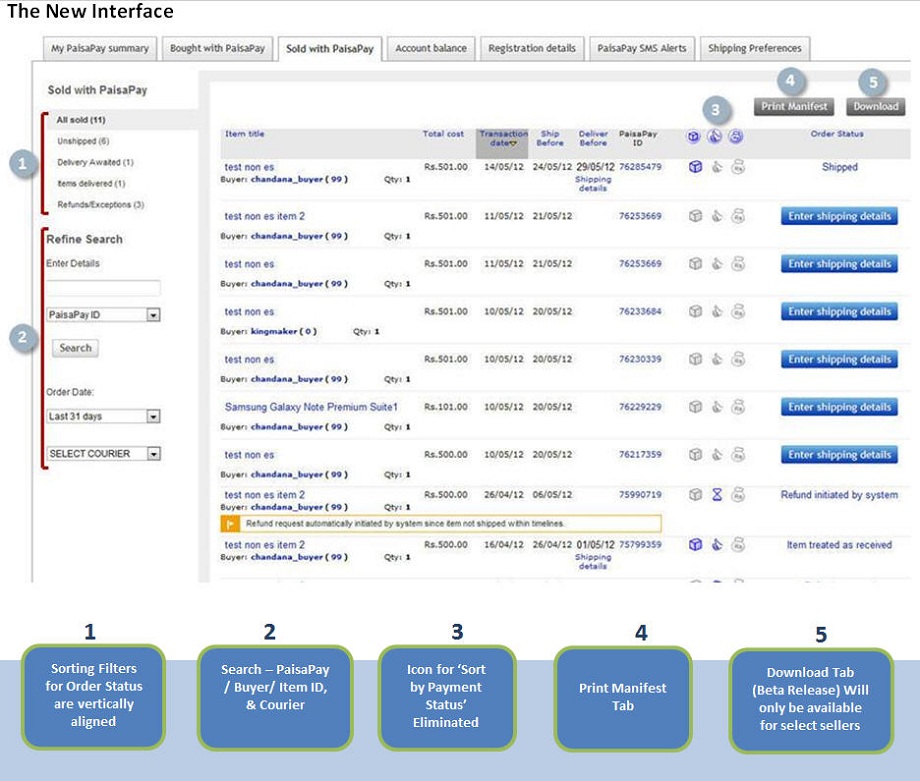
Task: Click the blue shipped box icon for order 75799359
Action: 695,545
